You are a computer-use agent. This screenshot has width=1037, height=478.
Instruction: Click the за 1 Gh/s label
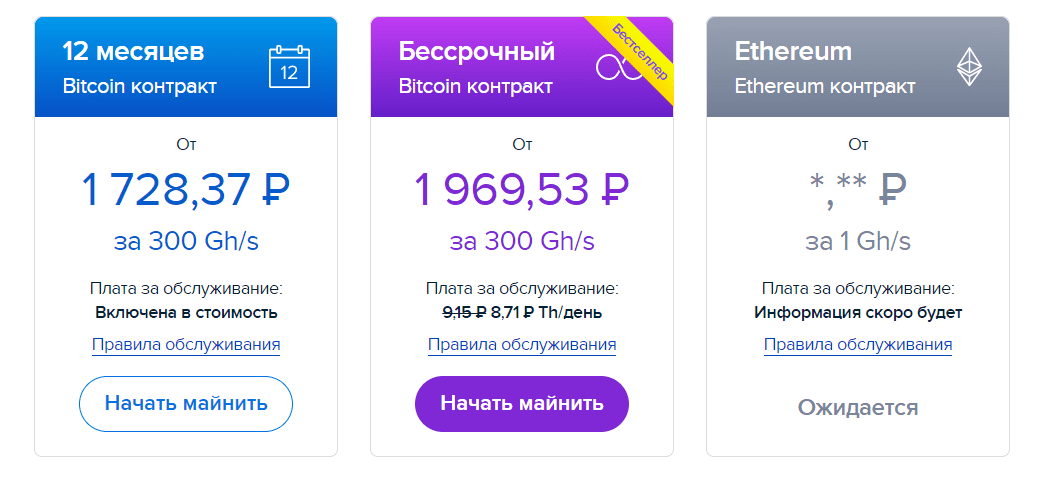tap(858, 241)
